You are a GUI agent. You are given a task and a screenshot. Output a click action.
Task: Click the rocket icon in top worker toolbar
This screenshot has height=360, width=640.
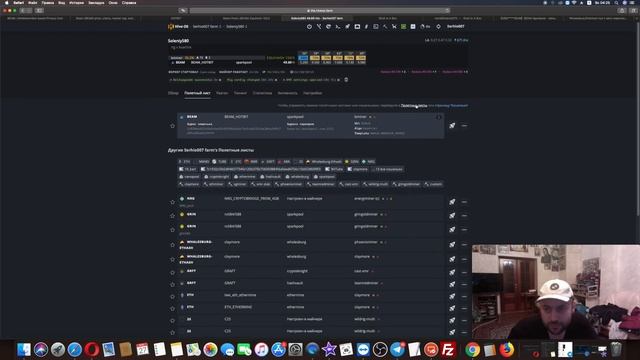tap(347, 27)
